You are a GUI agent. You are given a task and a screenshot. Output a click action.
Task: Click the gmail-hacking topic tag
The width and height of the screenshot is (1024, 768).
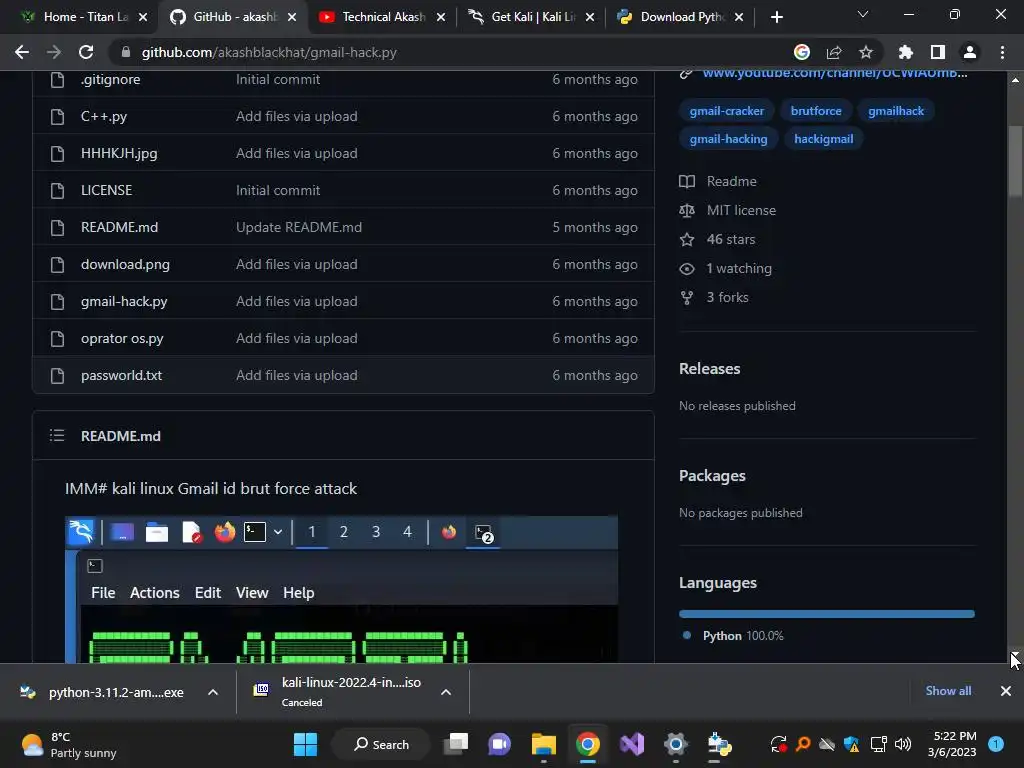pyautogui.click(x=728, y=139)
